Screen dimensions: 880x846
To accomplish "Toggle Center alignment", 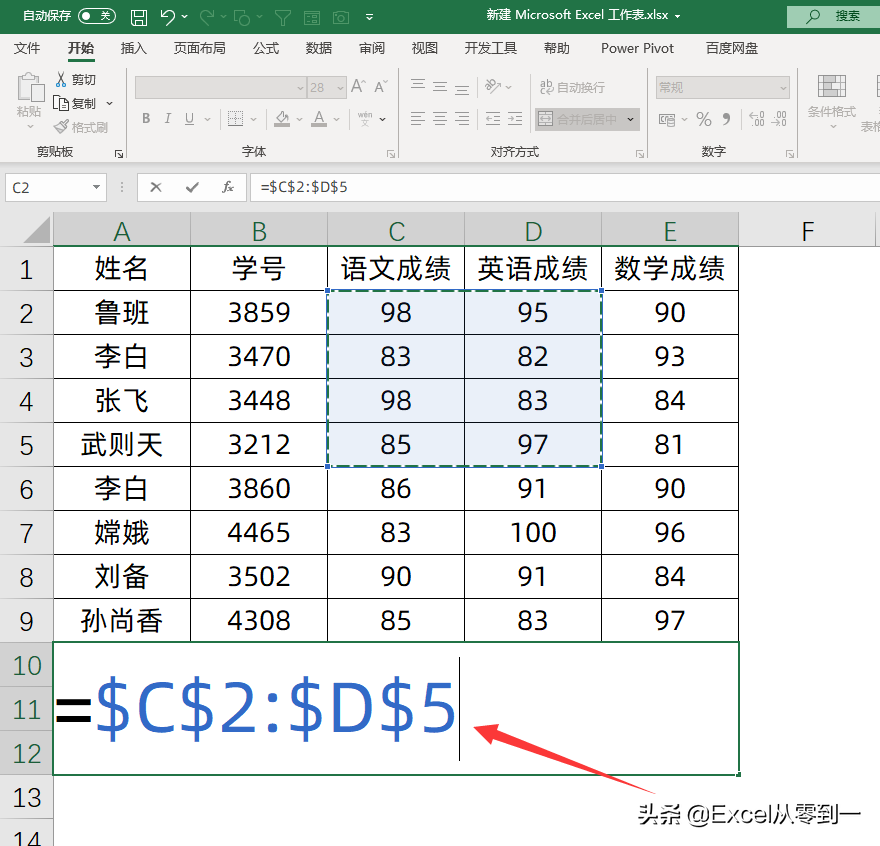I will (x=438, y=117).
